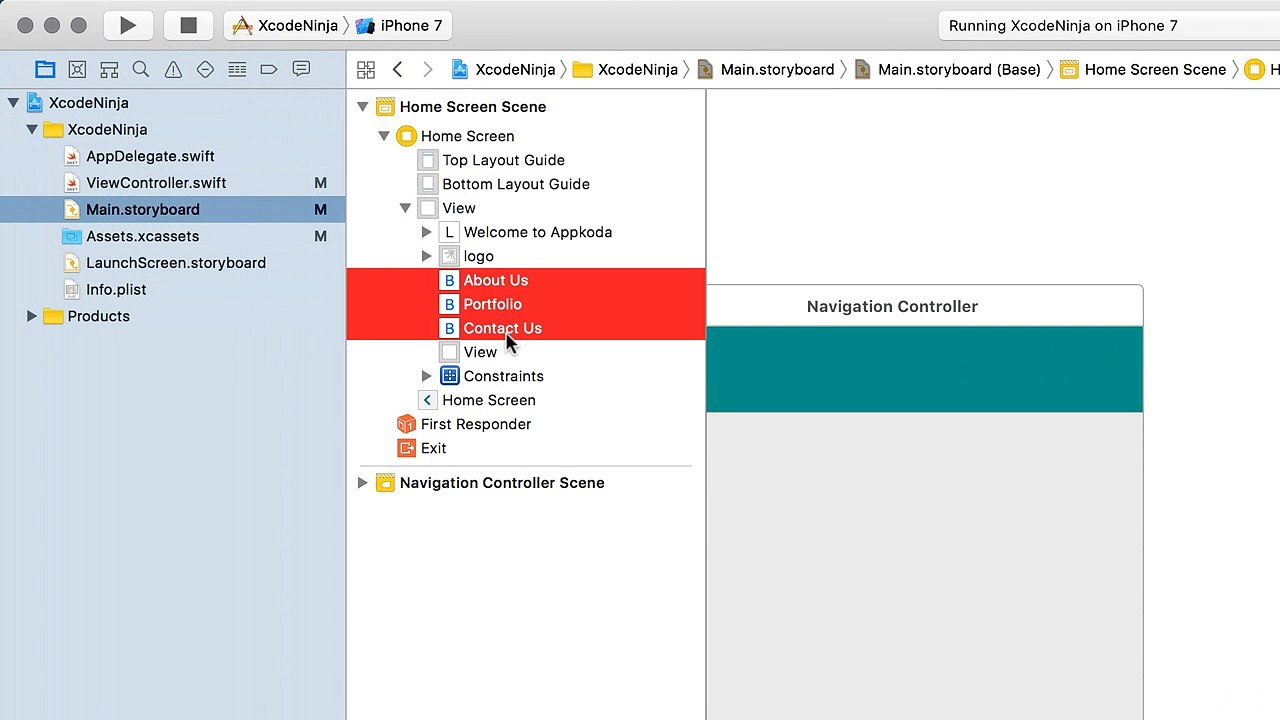The width and height of the screenshot is (1280, 720).
Task: Select the nested View below Contact Us
Action: (480, 352)
